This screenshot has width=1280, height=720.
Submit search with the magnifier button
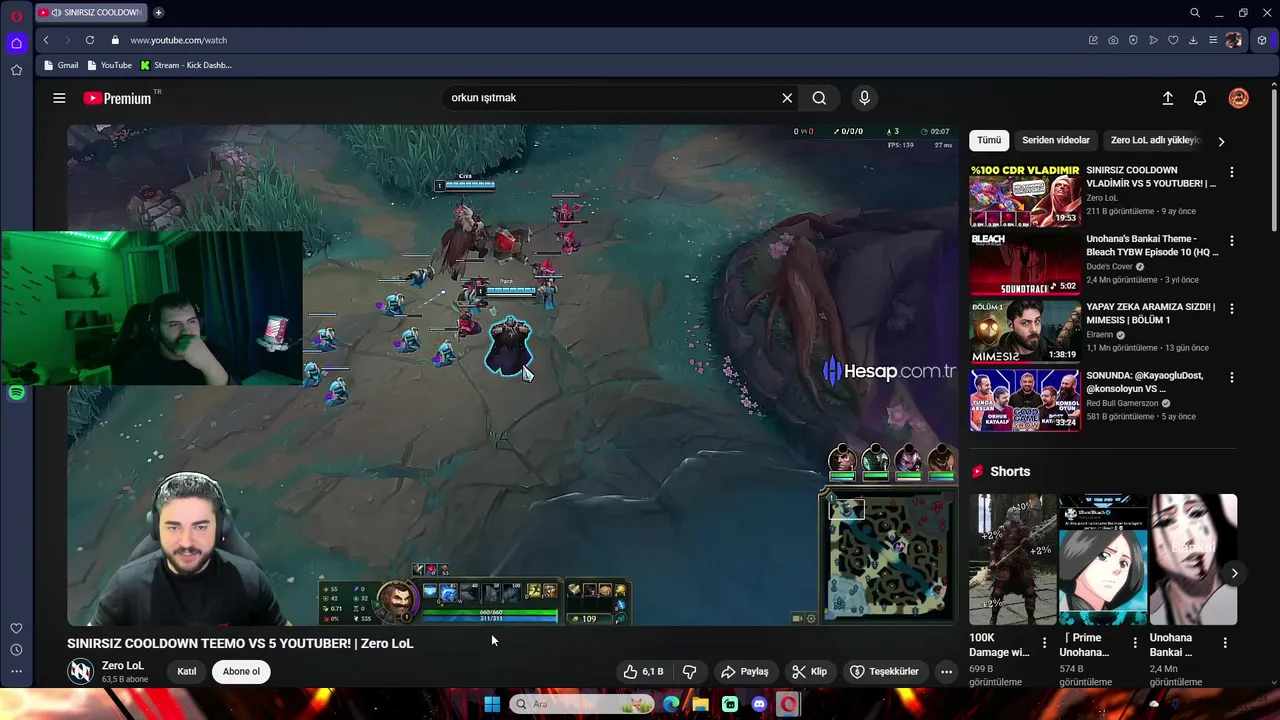pyautogui.click(x=819, y=98)
